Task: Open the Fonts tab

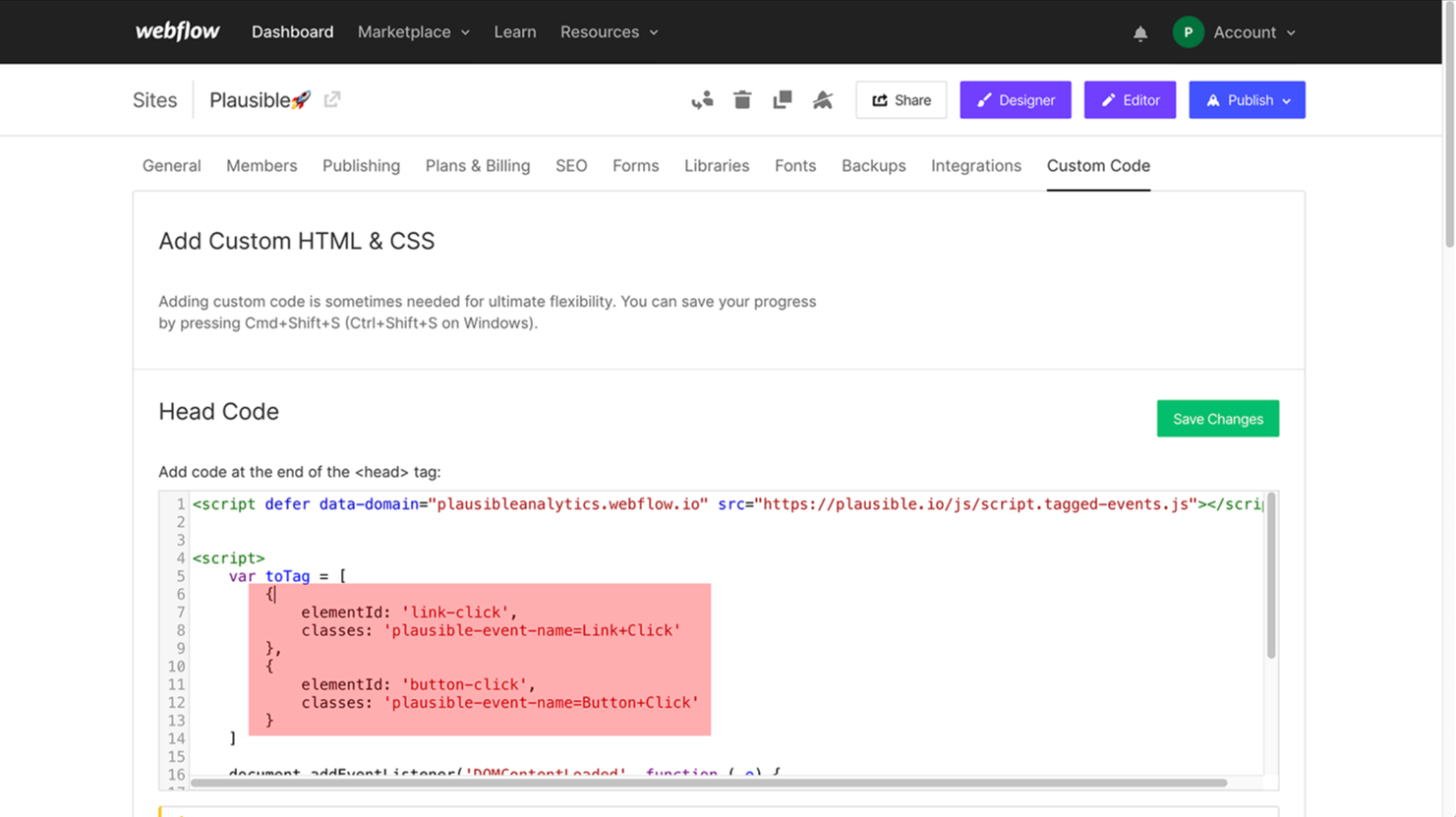Action: coord(795,165)
